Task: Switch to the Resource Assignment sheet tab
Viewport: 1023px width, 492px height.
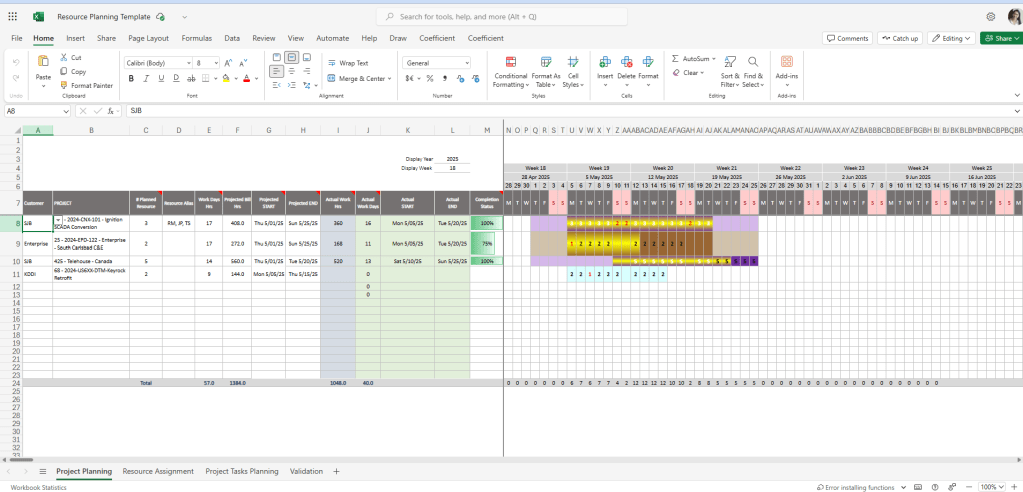Action: click(x=158, y=471)
